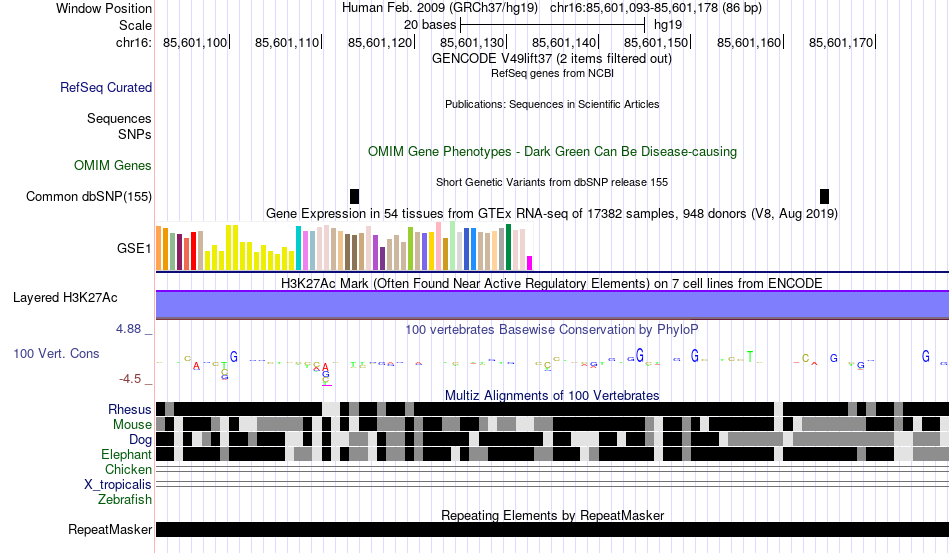Select the X_tropicalis species label
Viewport: 950px width, 553px height.
[118, 485]
